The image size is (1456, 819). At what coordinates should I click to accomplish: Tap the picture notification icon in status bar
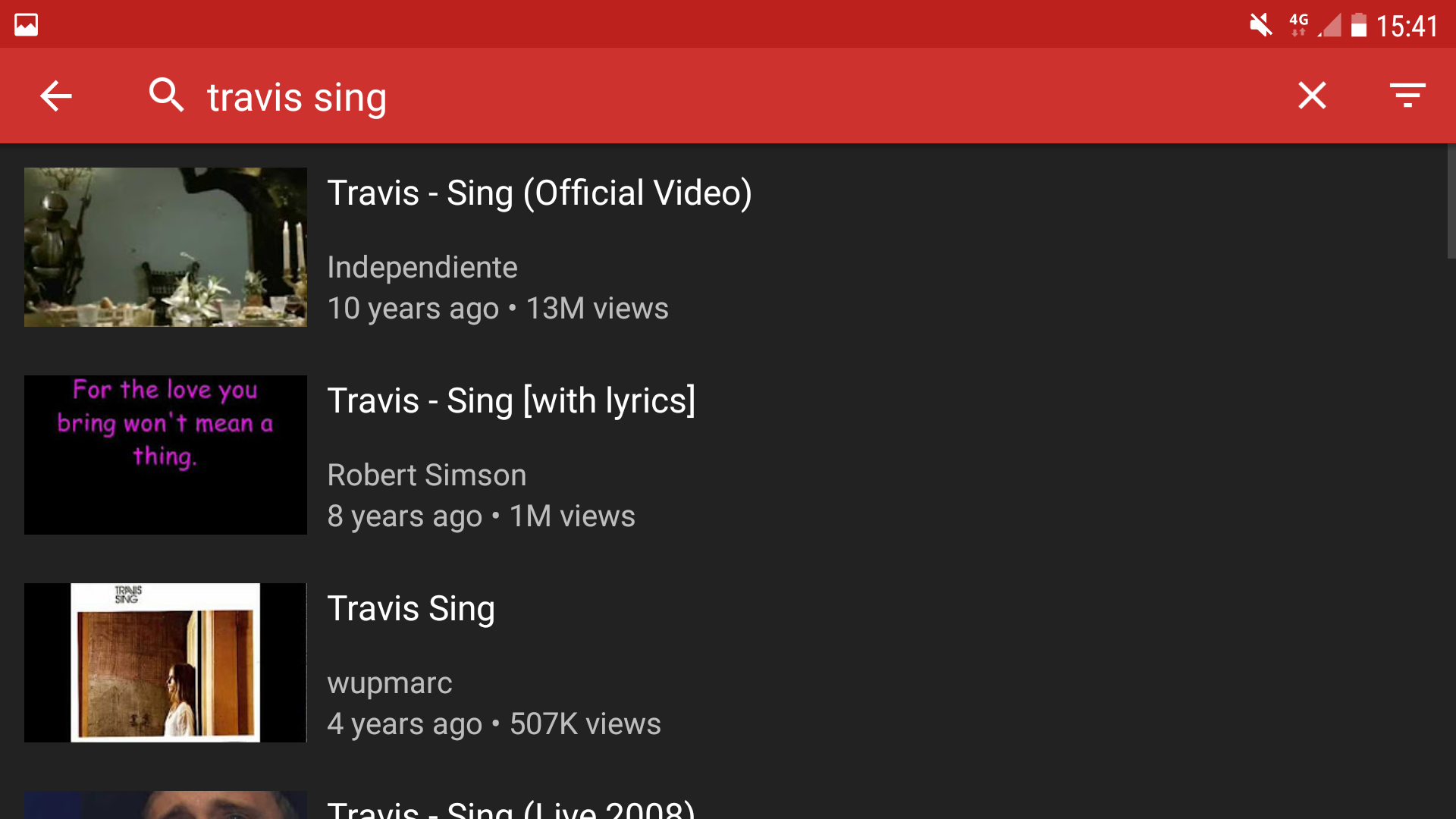pyautogui.click(x=26, y=25)
